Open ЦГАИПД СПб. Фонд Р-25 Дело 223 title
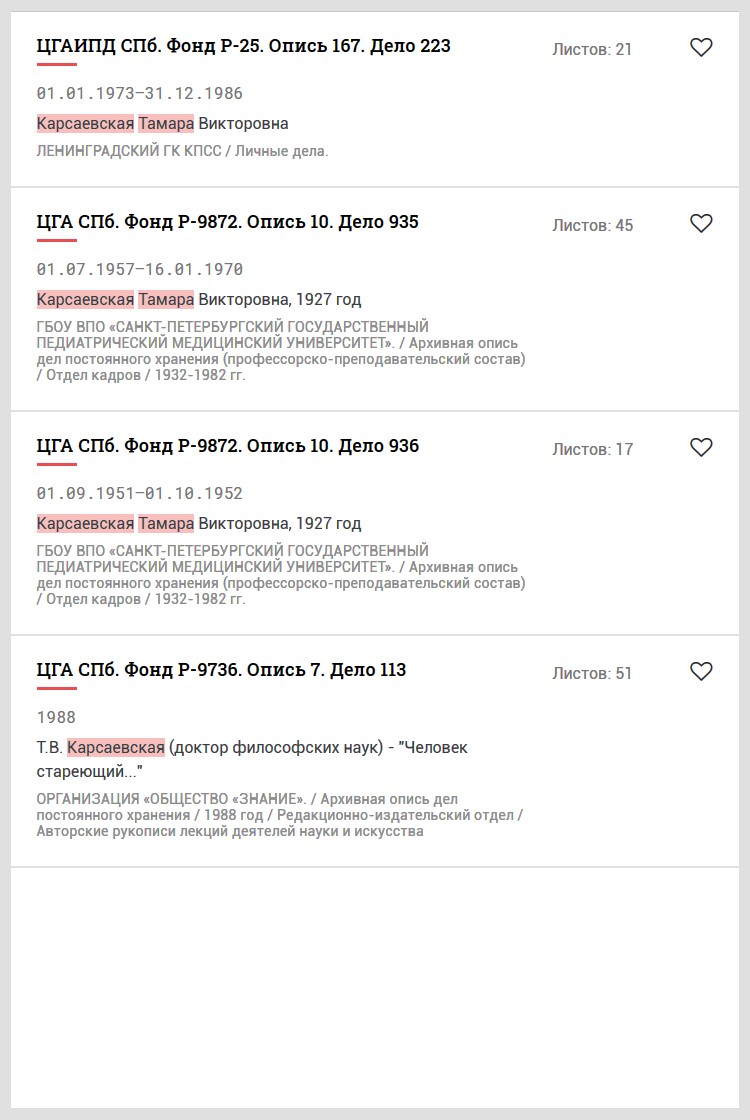 (x=243, y=46)
